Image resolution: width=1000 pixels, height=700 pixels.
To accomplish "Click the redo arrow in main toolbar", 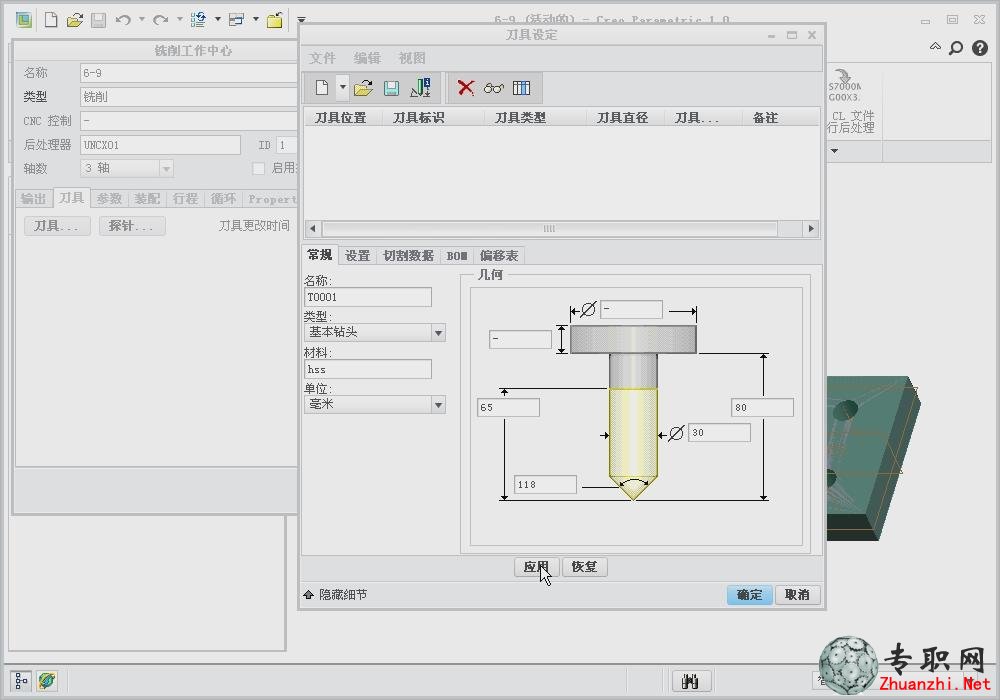I will click(x=161, y=20).
